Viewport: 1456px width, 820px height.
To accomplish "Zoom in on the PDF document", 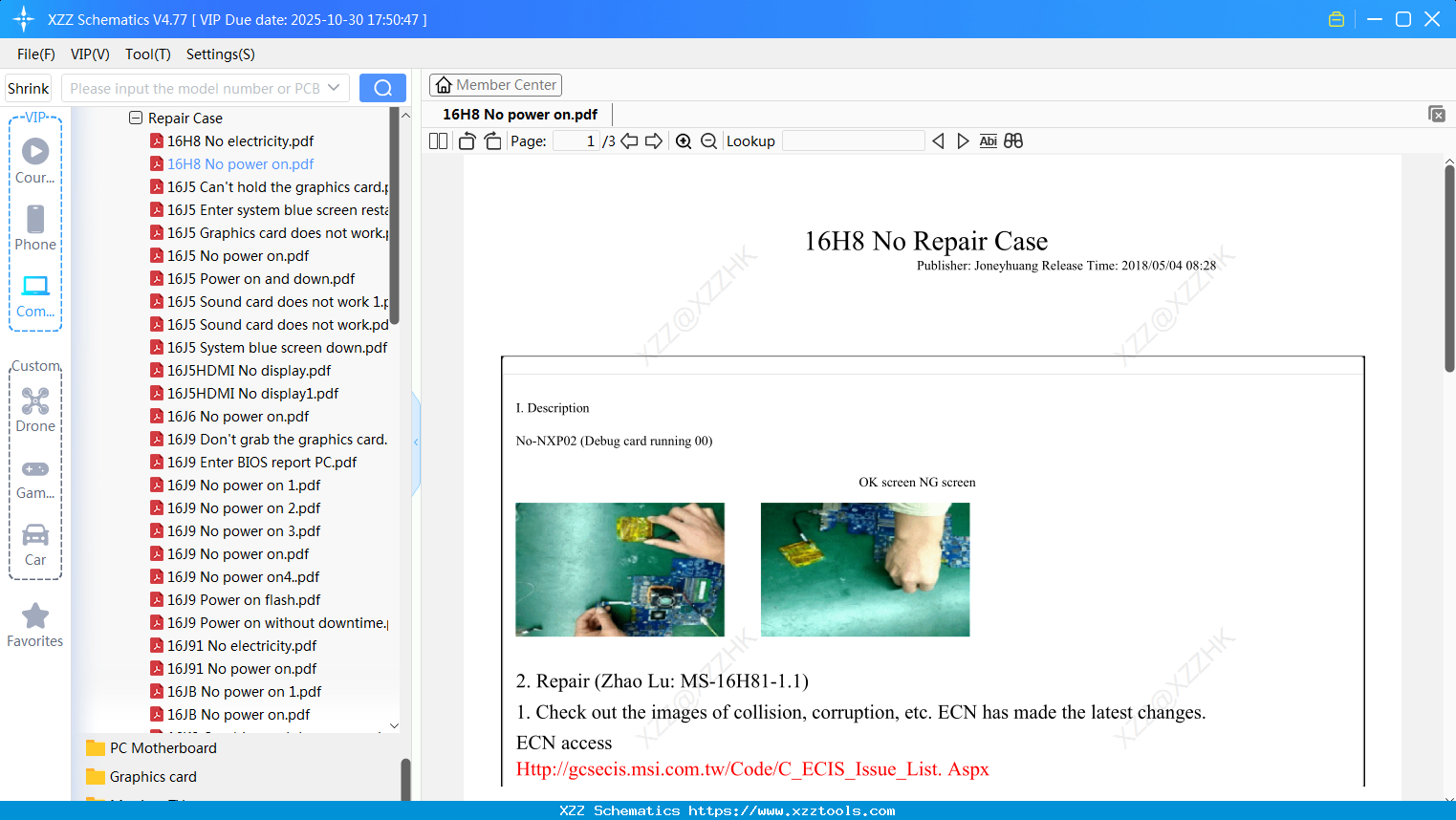I will 684,141.
